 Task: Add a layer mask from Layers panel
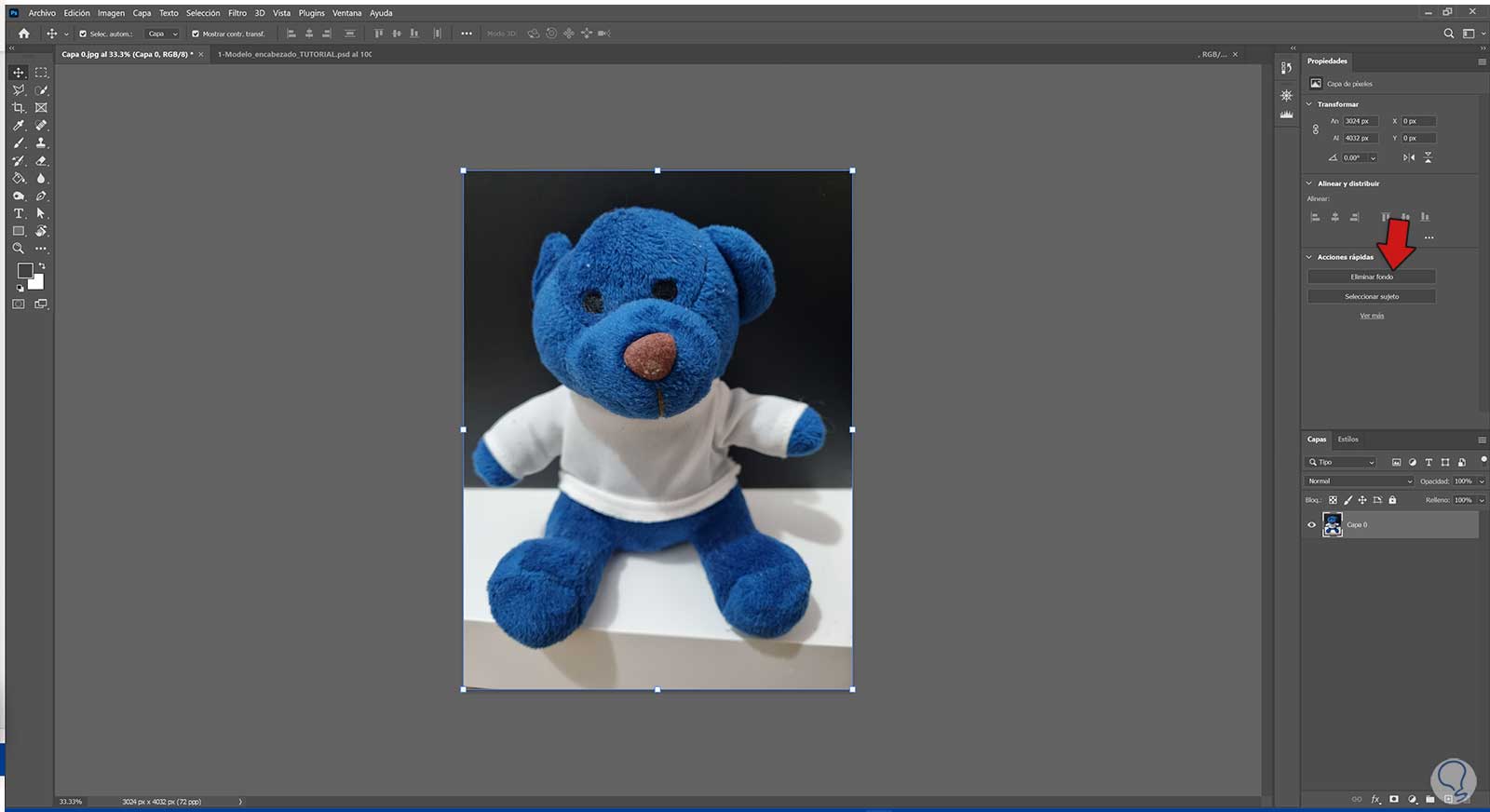coord(1394,799)
